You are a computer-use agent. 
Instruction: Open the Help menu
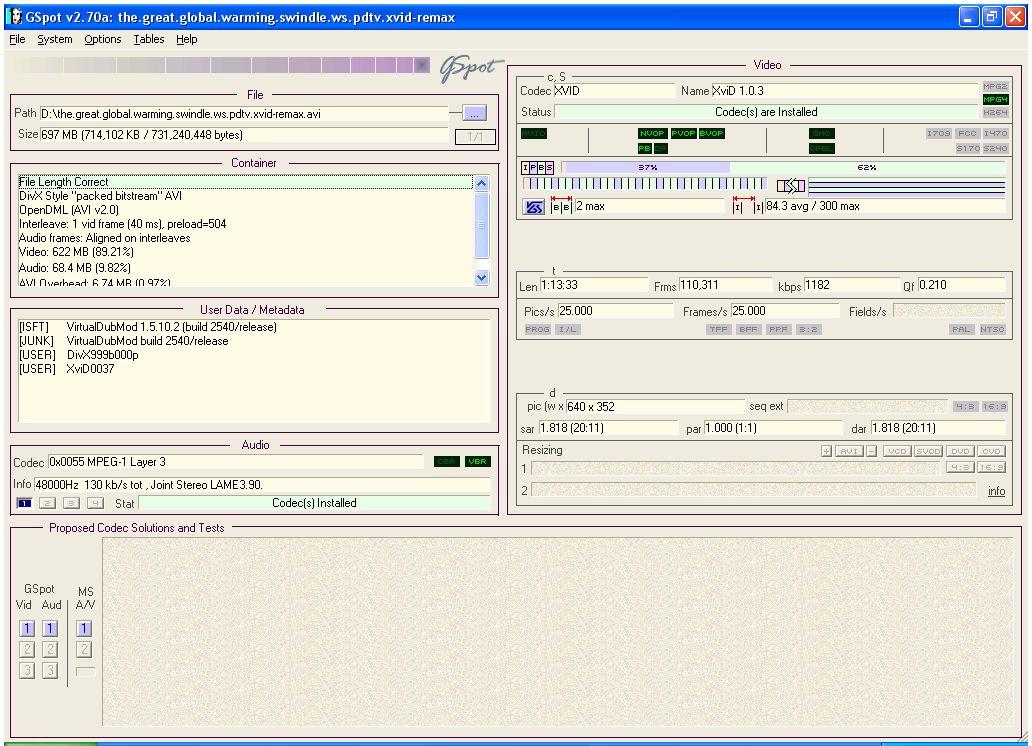(186, 40)
